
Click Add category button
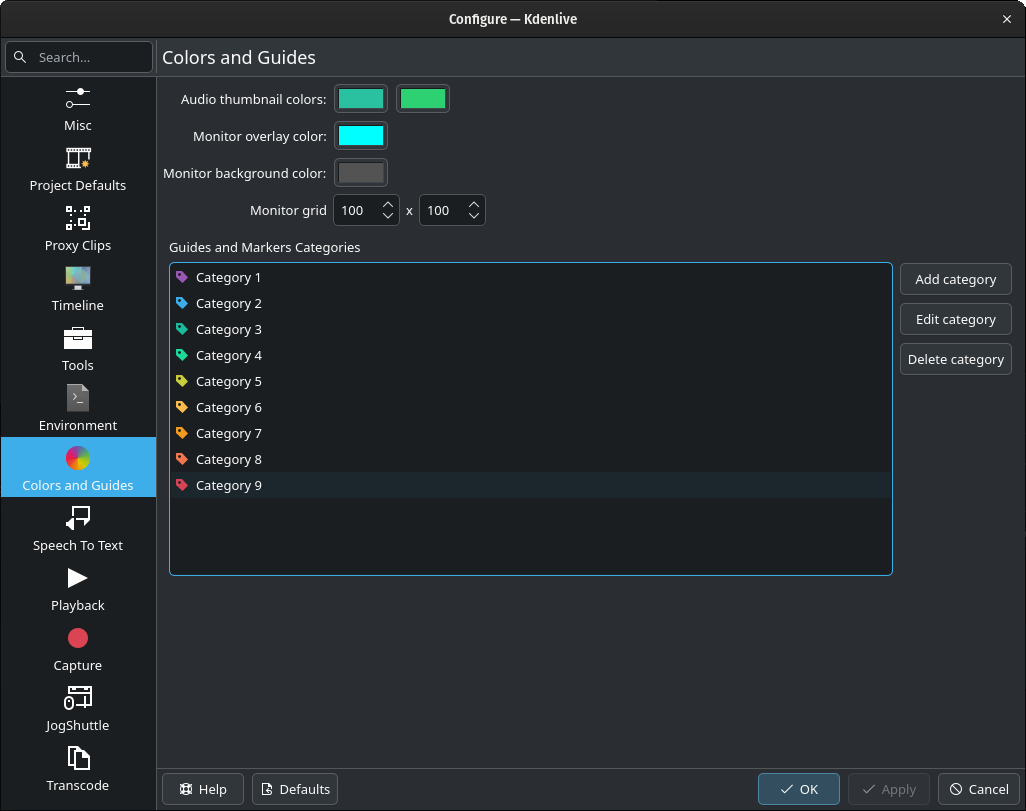[x=955, y=279]
